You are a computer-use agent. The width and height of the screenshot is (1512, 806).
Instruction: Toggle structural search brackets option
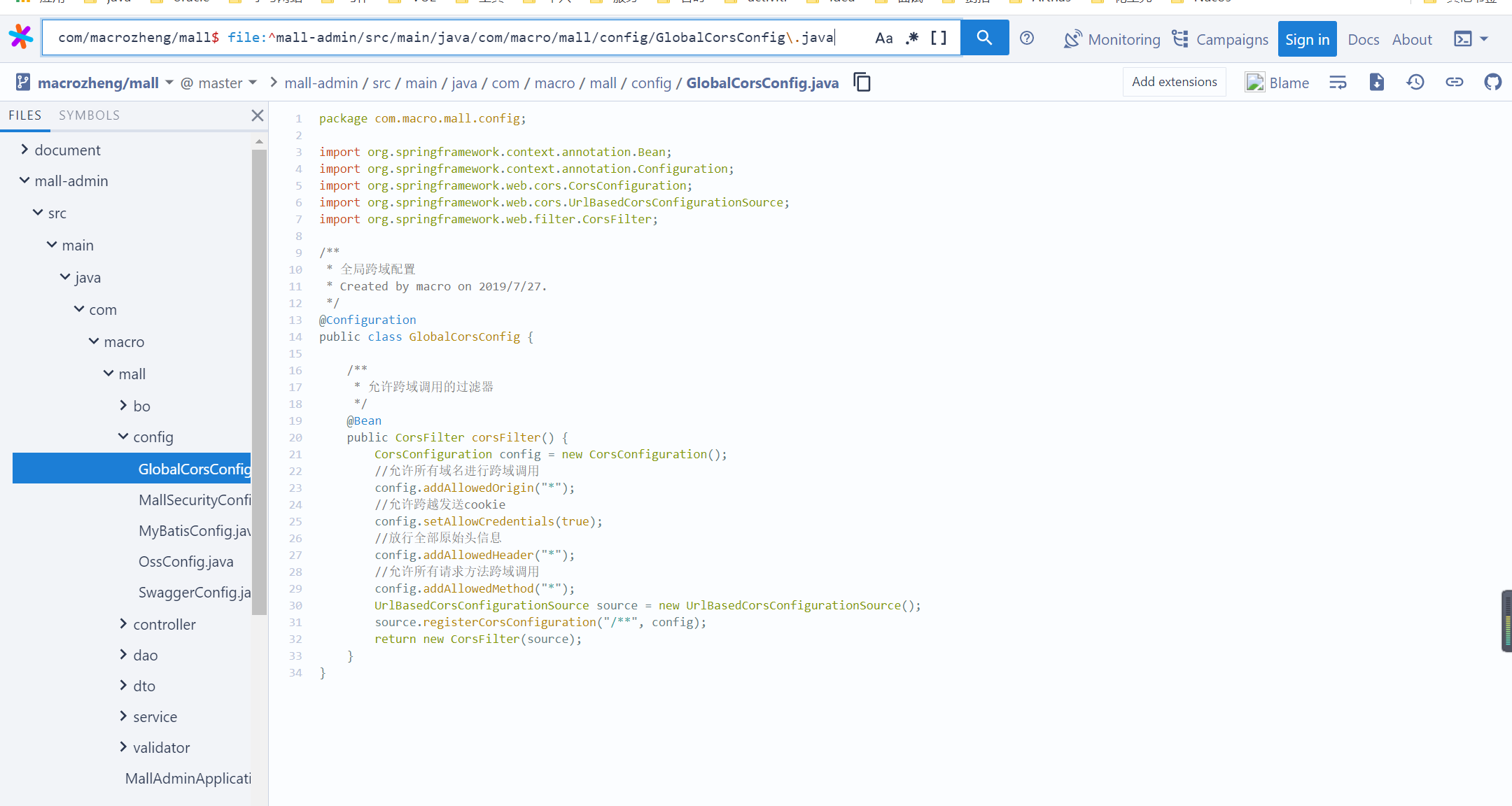pos(938,38)
